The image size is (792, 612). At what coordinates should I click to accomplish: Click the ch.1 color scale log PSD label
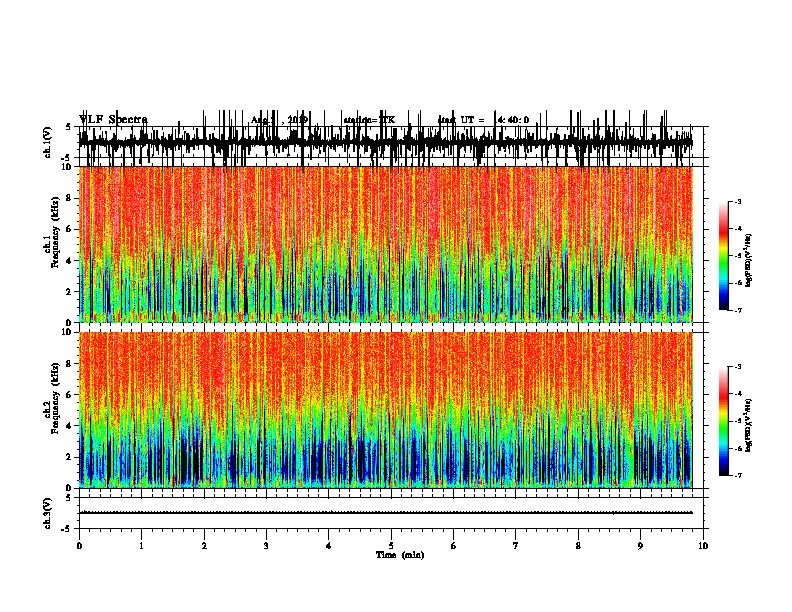click(749, 261)
